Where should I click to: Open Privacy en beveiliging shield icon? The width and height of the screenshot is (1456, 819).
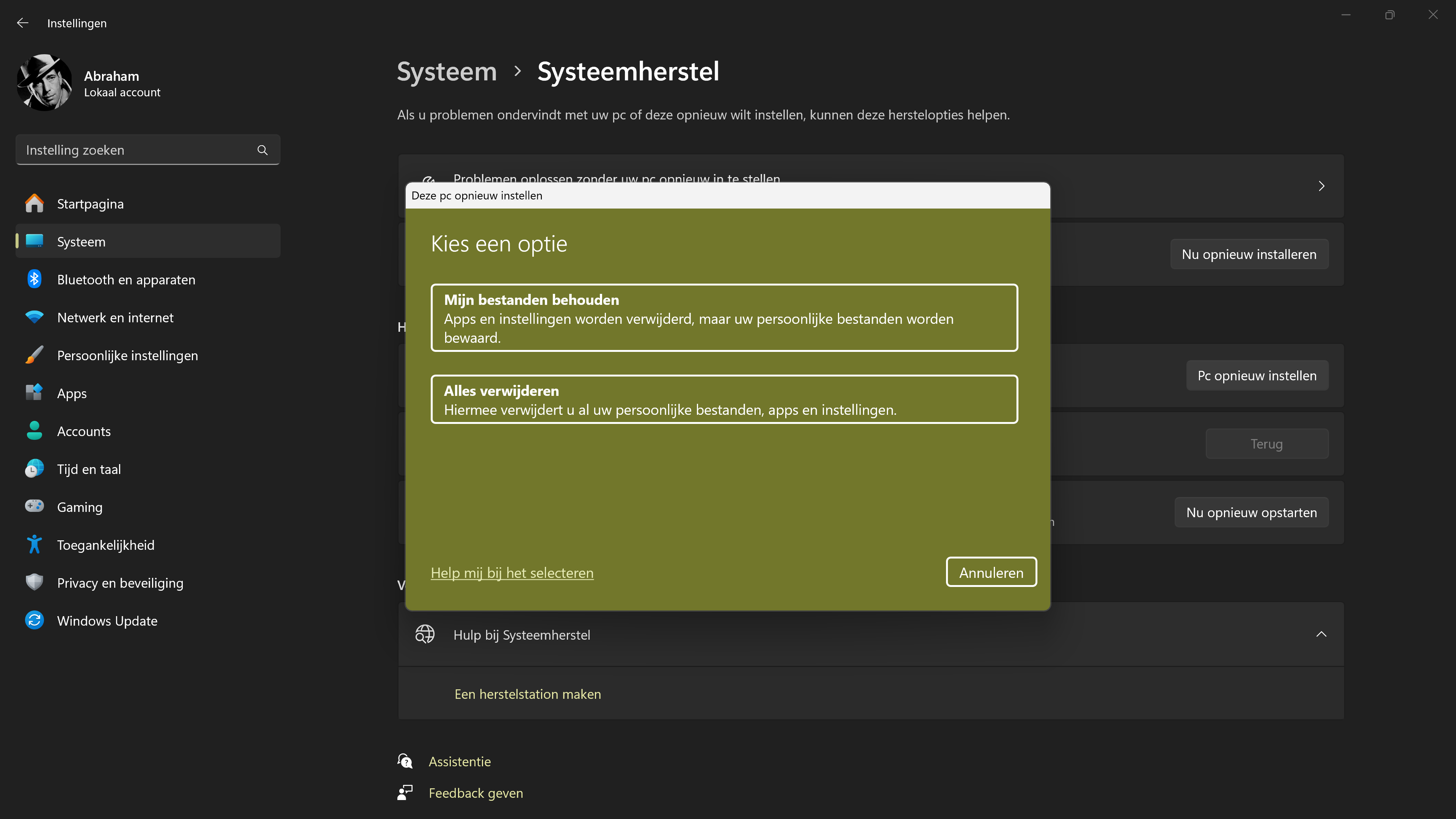[34, 582]
